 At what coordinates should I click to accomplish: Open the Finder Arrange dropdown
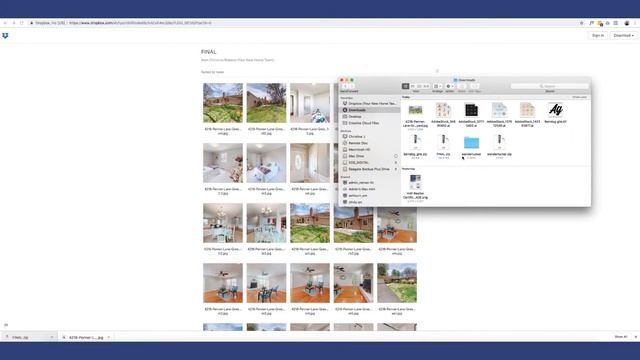pos(438,86)
